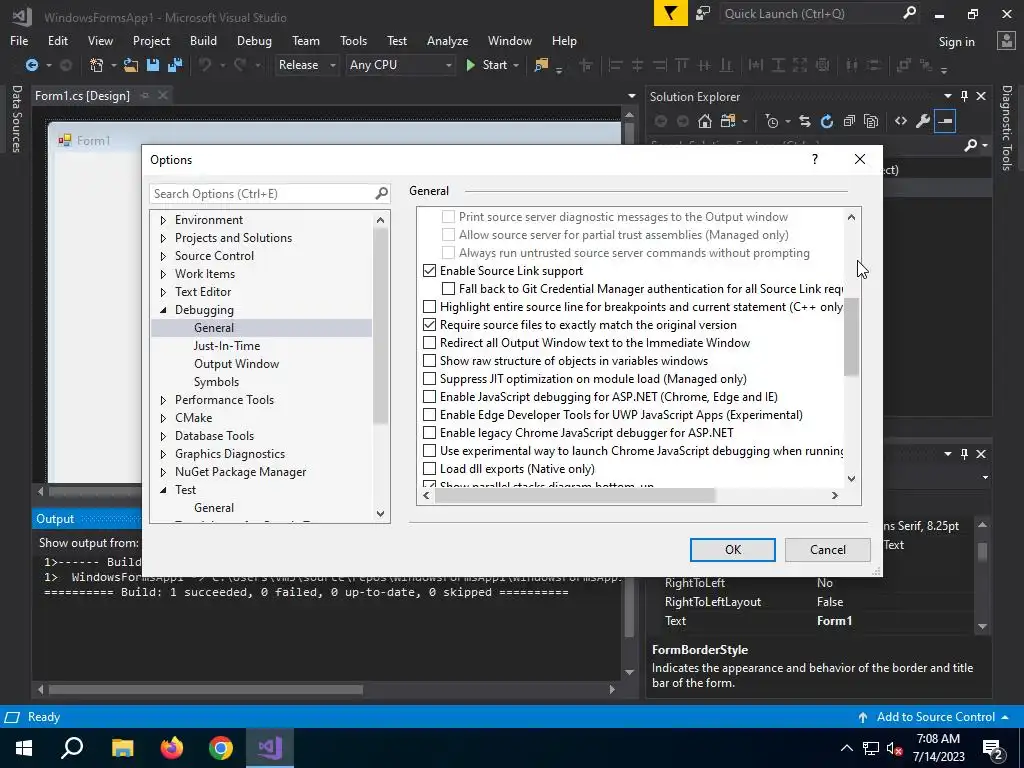
Task: Click the Open File toolbar icon
Action: tap(131, 65)
